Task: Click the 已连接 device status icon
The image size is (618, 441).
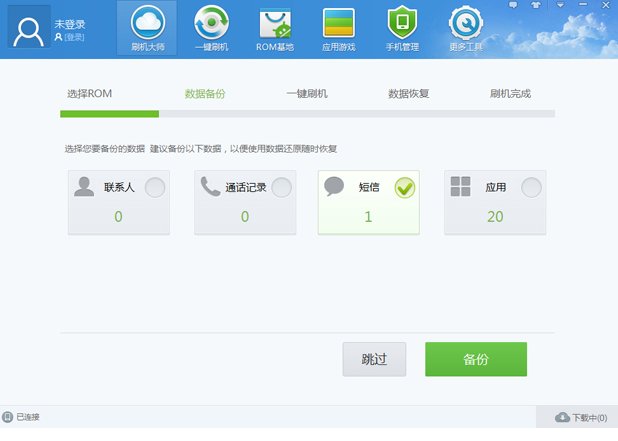Action: coord(7,417)
